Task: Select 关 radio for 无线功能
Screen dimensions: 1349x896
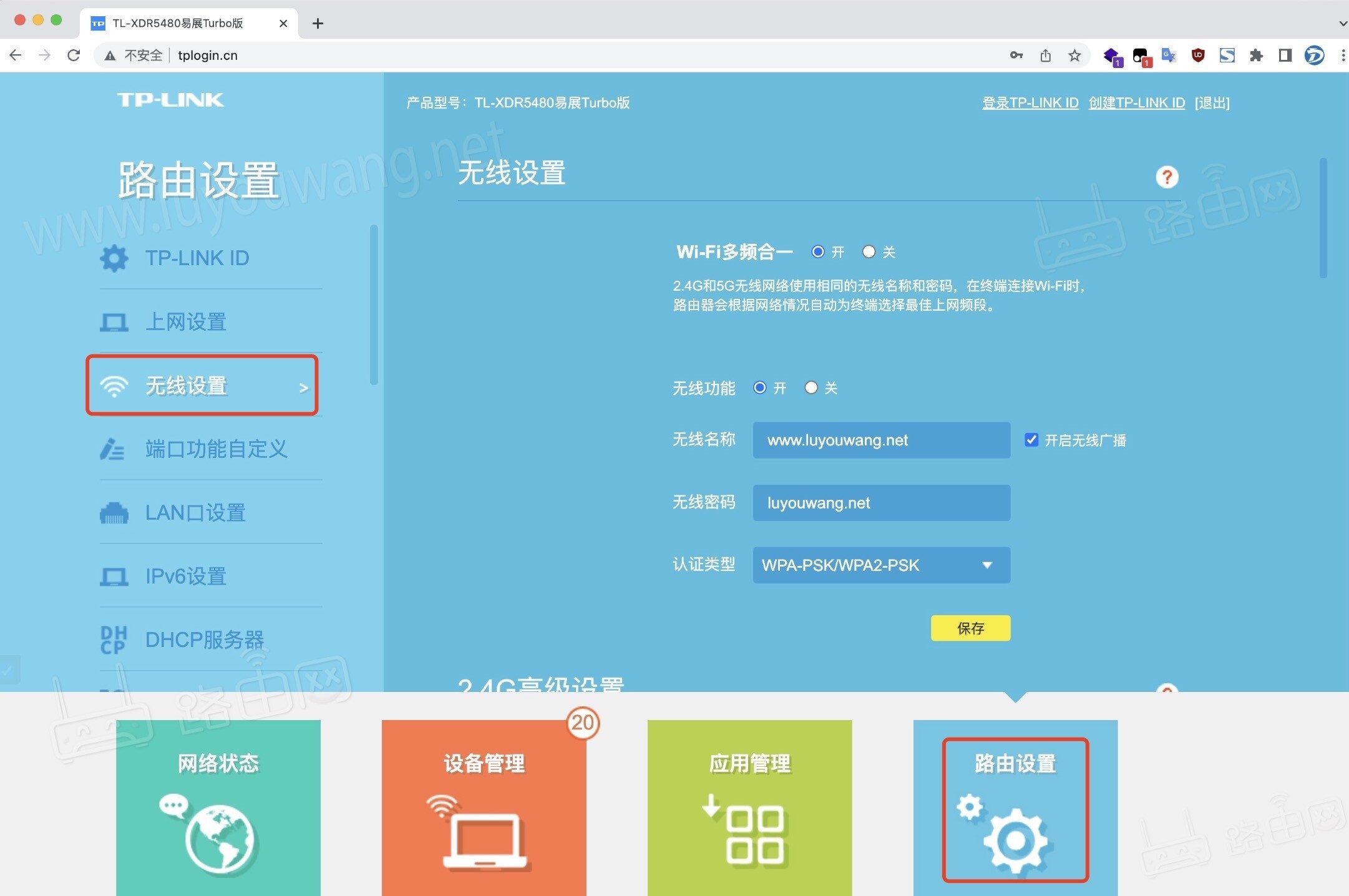Action: 811,387
